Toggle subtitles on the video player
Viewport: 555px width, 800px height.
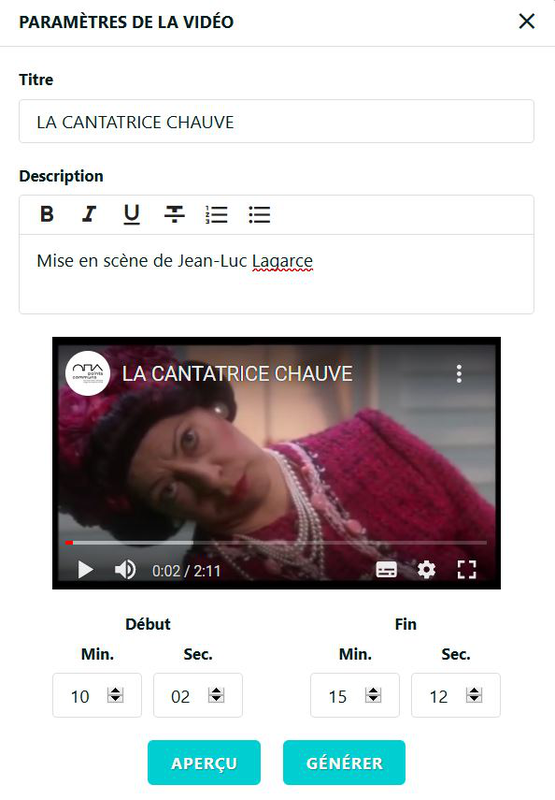386,569
